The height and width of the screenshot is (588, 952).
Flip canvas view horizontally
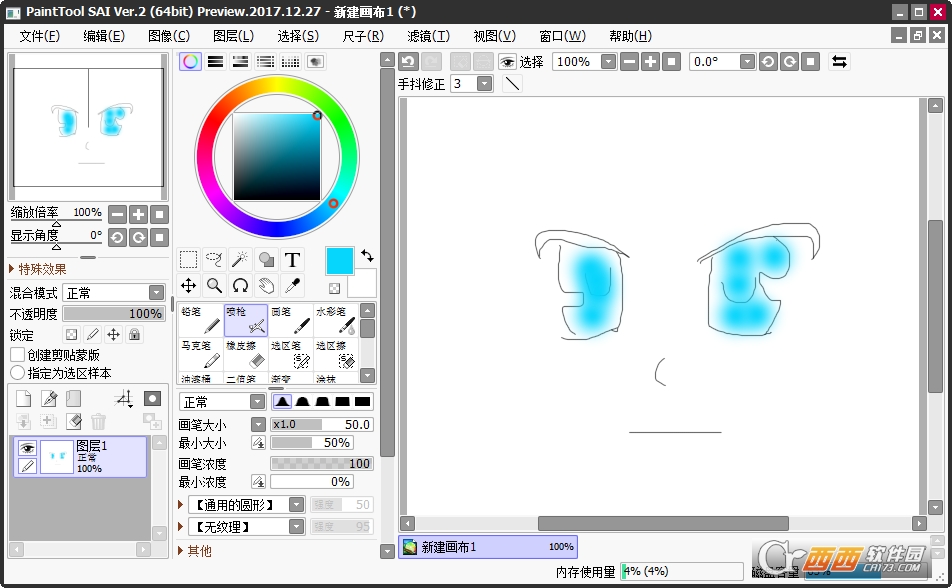840,61
